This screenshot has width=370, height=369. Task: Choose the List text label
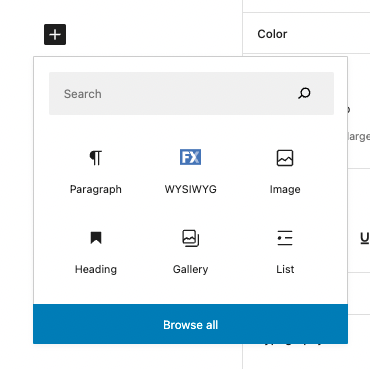pos(285,269)
